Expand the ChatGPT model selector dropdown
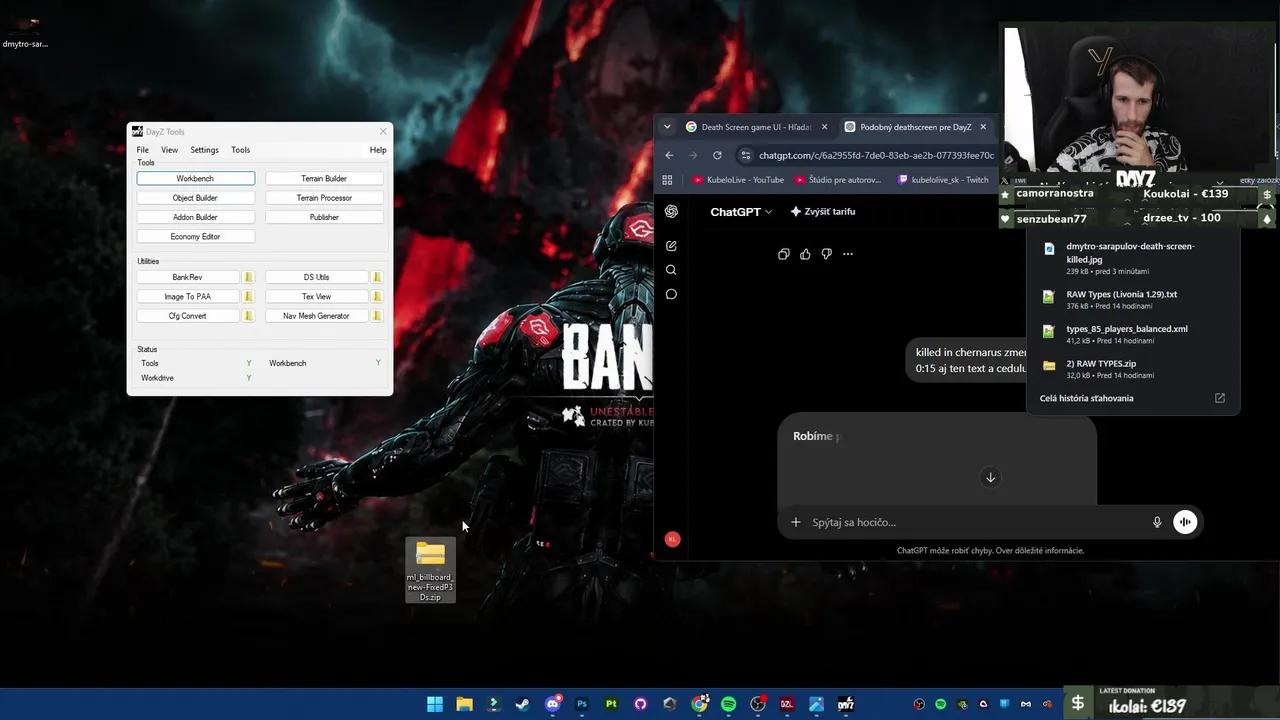Image resolution: width=1280 pixels, height=720 pixels. tap(741, 212)
